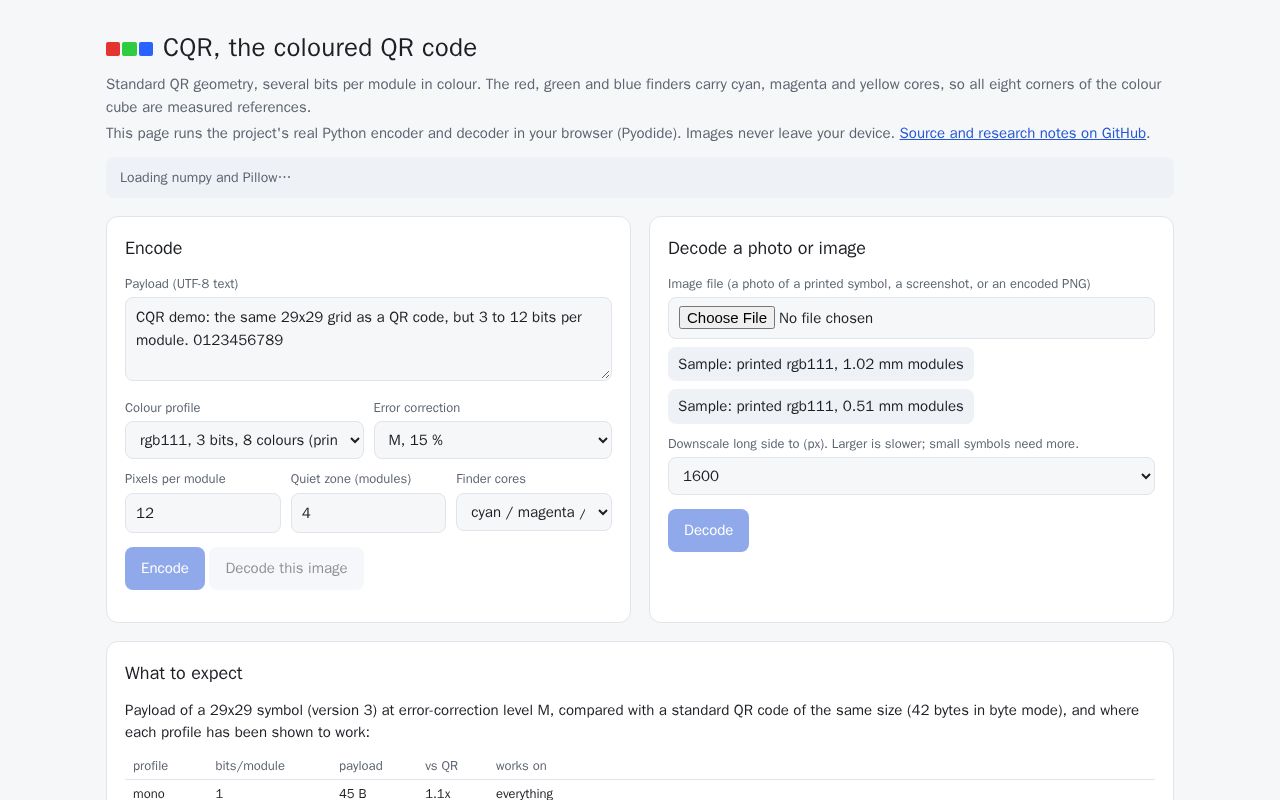Viewport: 1280px width, 800px height.
Task: Click the 'everything' cell in mono row
Action: [524, 794]
